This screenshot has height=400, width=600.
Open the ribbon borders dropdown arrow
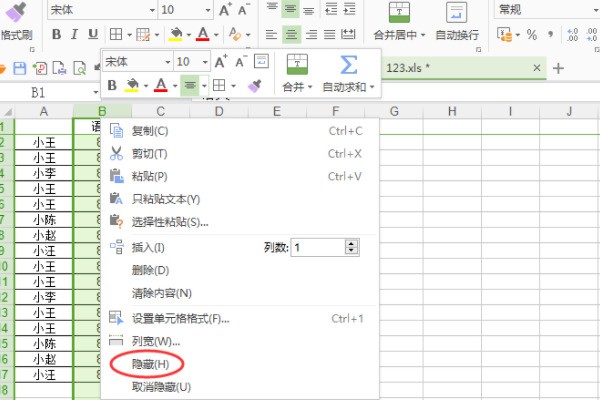[129, 35]
